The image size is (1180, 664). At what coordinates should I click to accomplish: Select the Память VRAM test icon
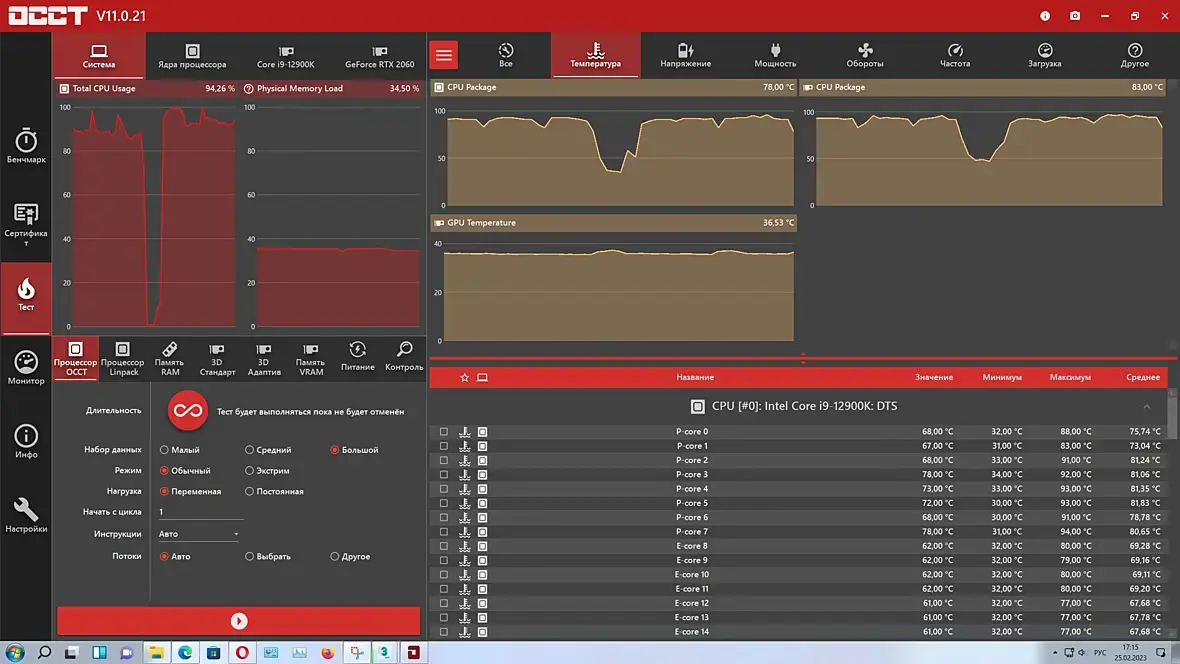[310, 357]
